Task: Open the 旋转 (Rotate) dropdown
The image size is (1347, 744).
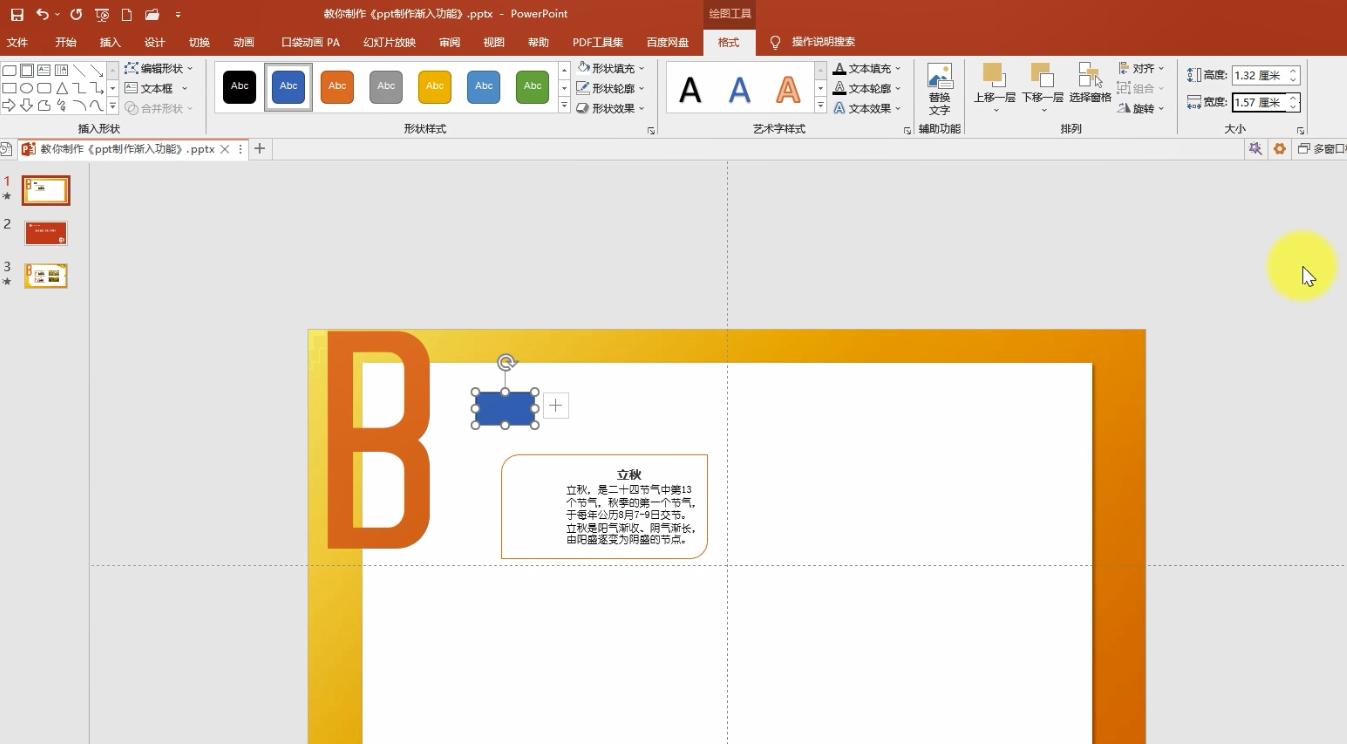Action: [1141, 108]
